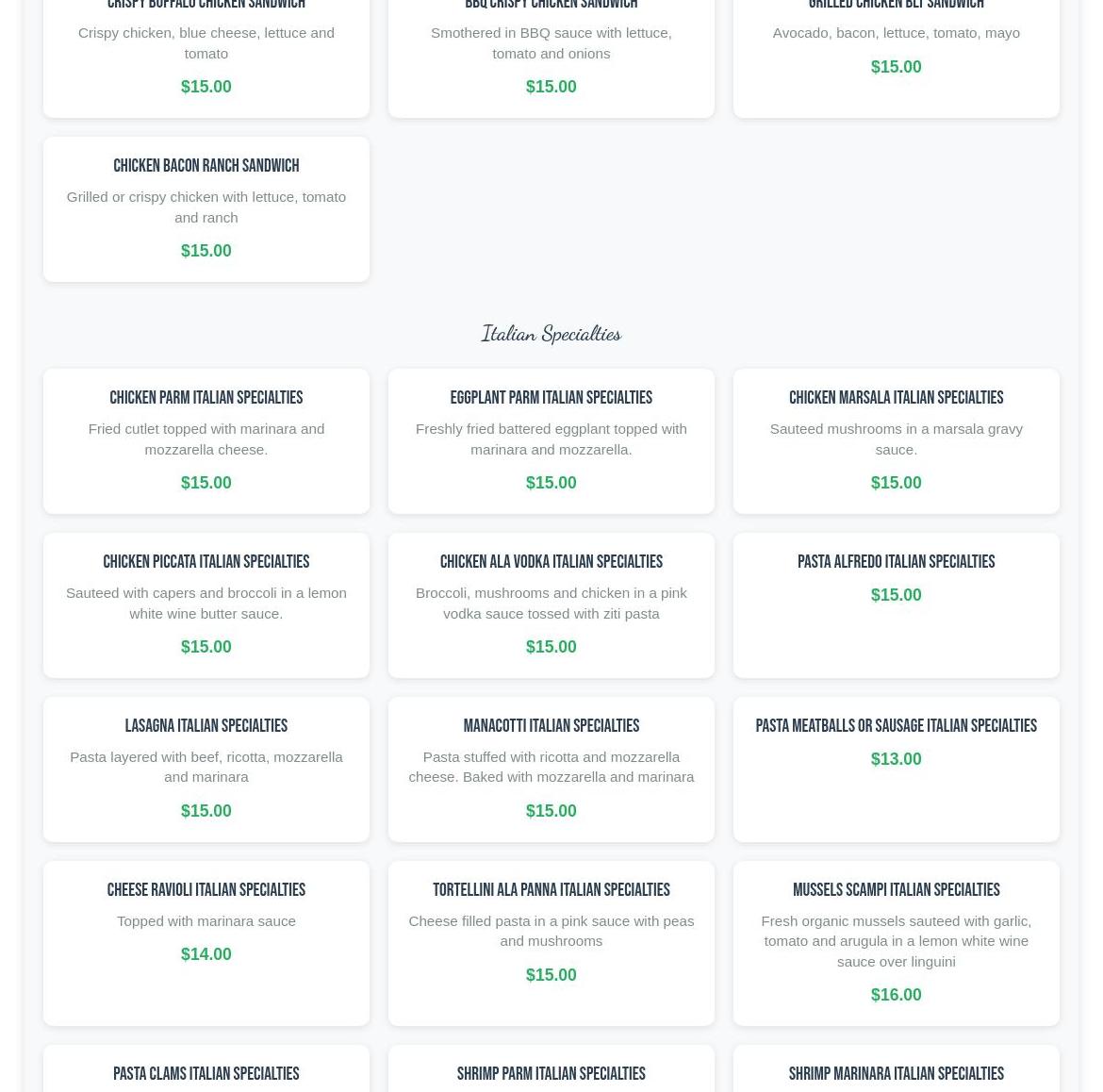This screenshot has height=1092, width=1103.
Task: Select Chicken Ala Vodka Italian Specialties title
Action: coord(551,562)
